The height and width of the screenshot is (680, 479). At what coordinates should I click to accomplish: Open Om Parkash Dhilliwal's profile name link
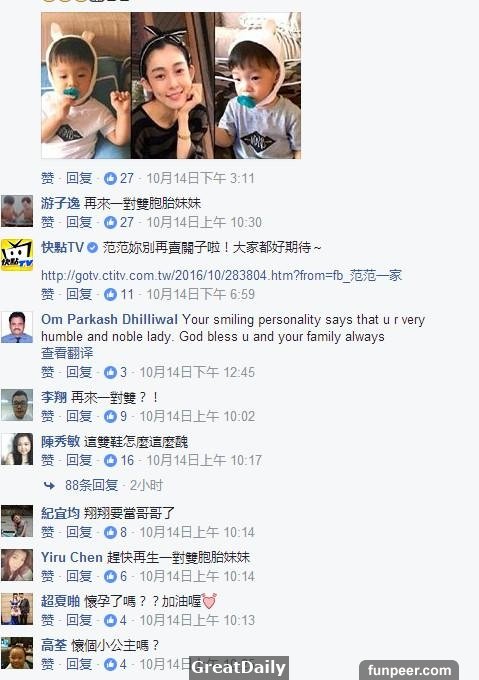pyautogui.click(x=109, y=320)
